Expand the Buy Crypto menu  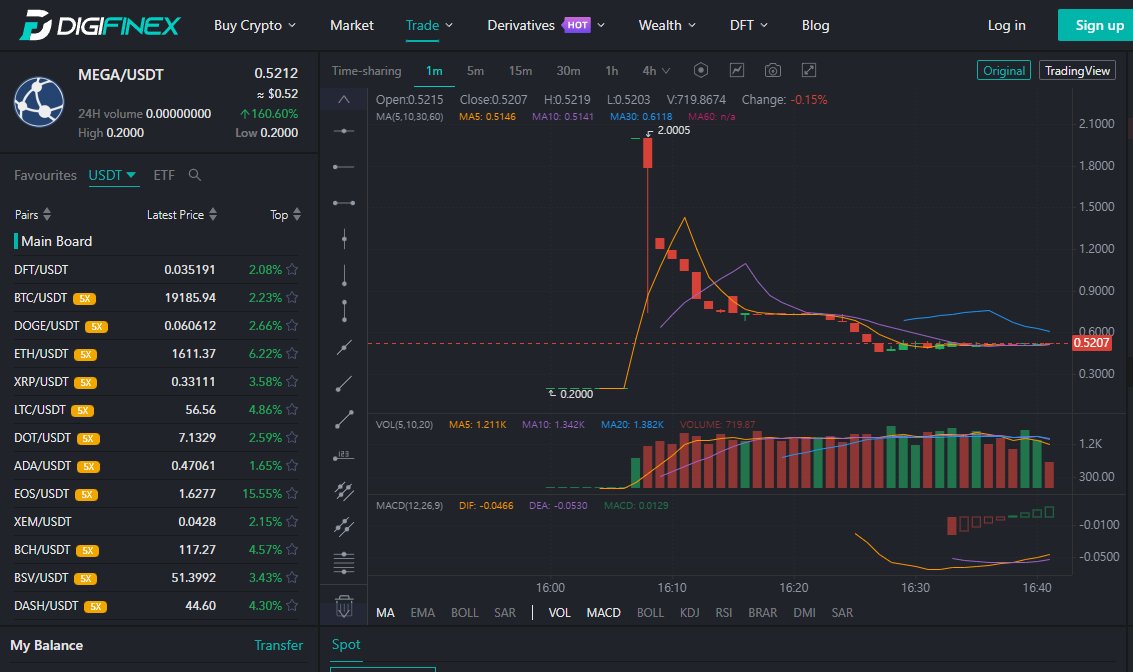click(x=254, y=25)
